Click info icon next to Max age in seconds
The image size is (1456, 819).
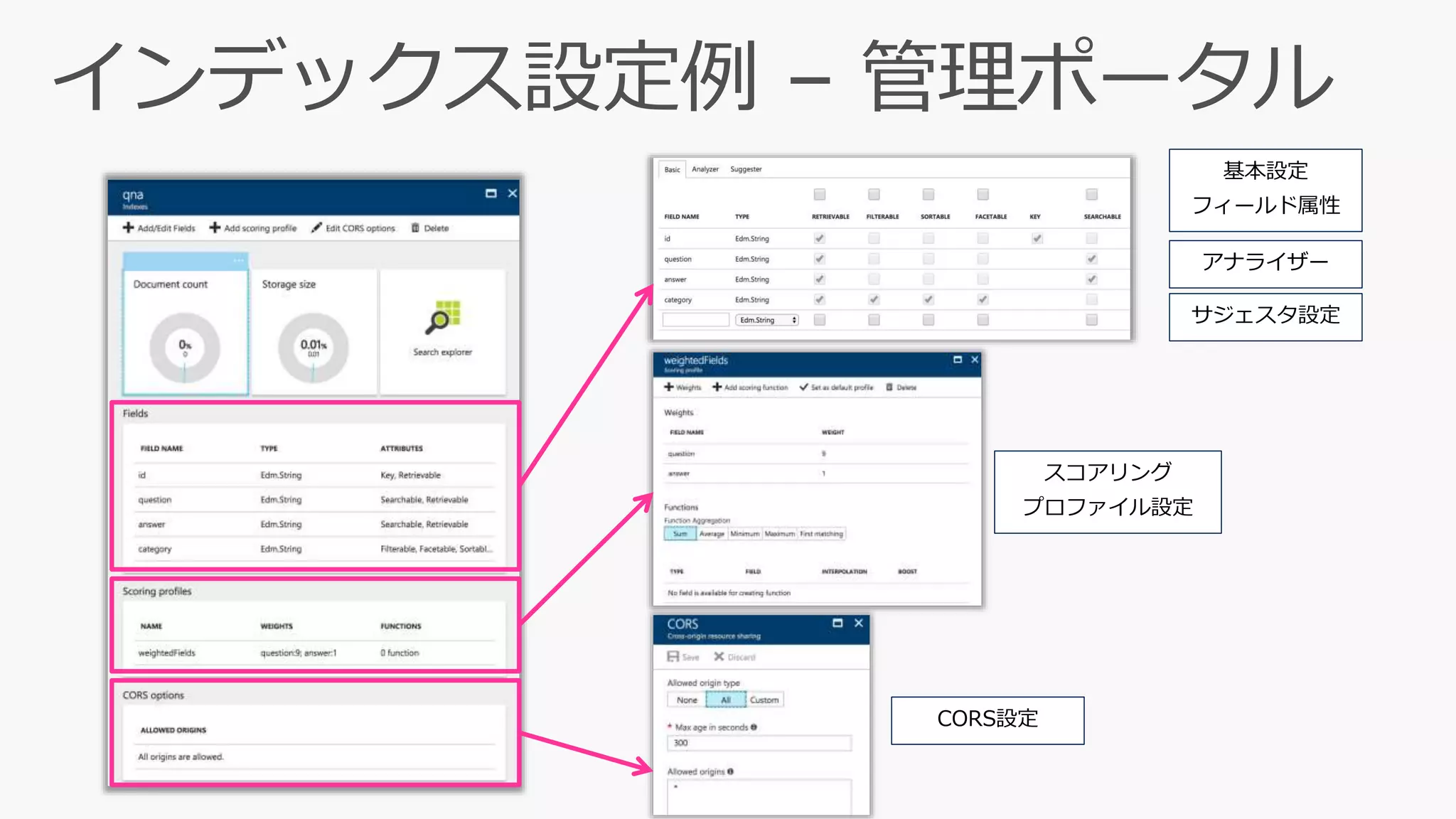pos(754,727)
